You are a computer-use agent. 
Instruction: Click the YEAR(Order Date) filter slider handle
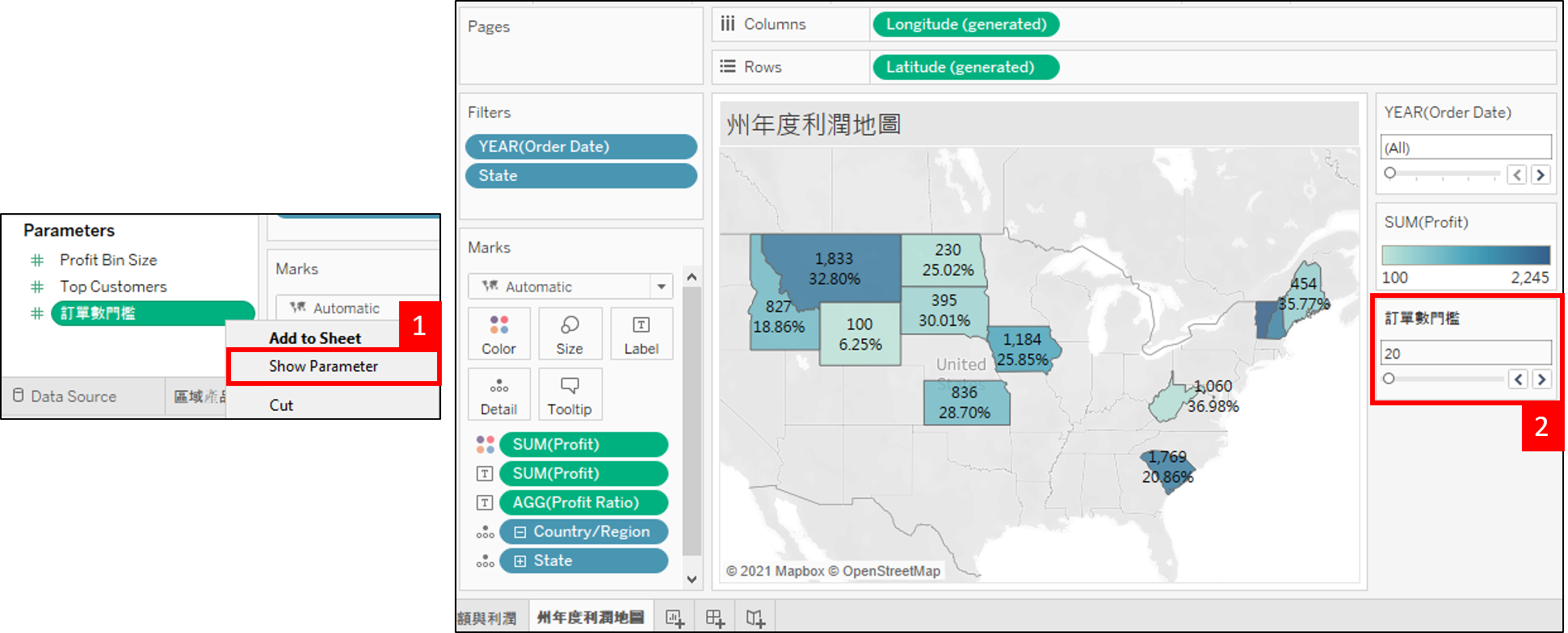coord(1389,173)
